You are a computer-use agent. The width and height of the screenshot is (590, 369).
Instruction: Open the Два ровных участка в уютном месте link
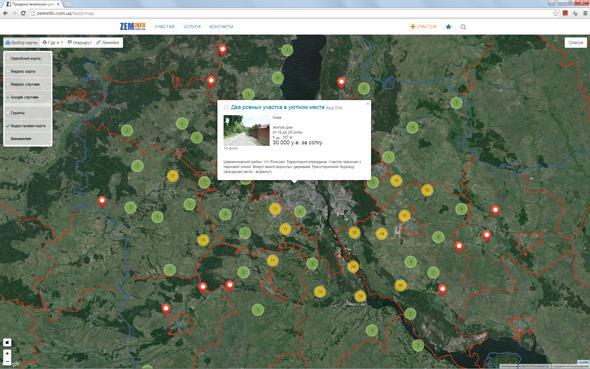click(277, 107)
